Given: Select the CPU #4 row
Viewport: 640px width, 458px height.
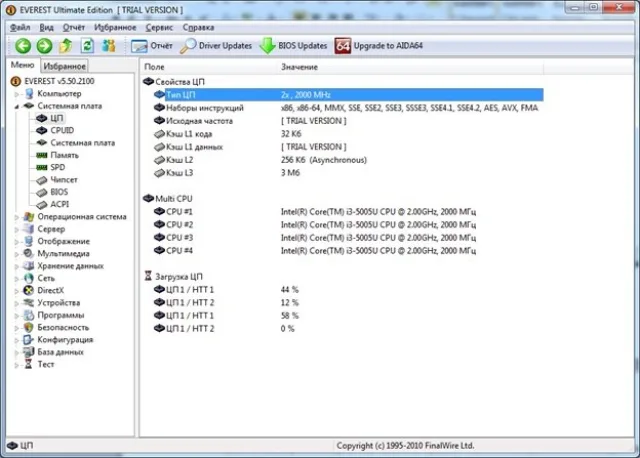Looking at the screenshot, I should [x=348, y=251].
